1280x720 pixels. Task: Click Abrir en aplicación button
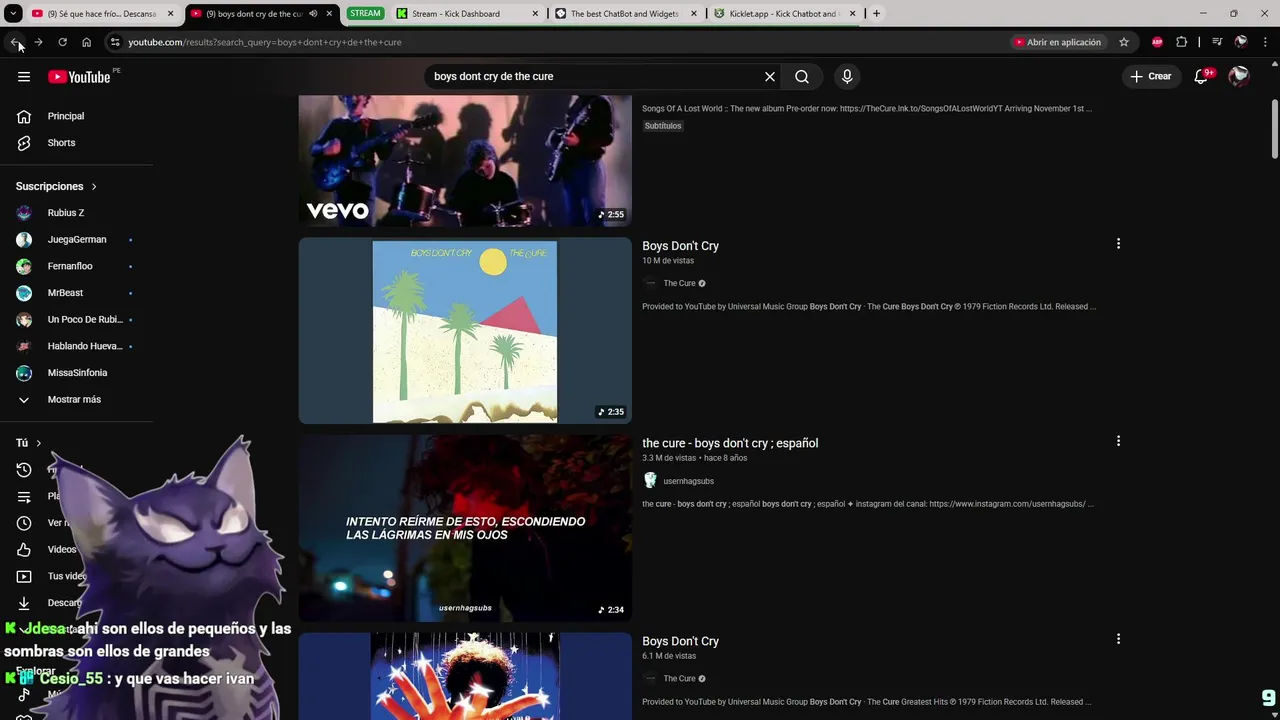pyautogui.click(x=1057, y=42)
